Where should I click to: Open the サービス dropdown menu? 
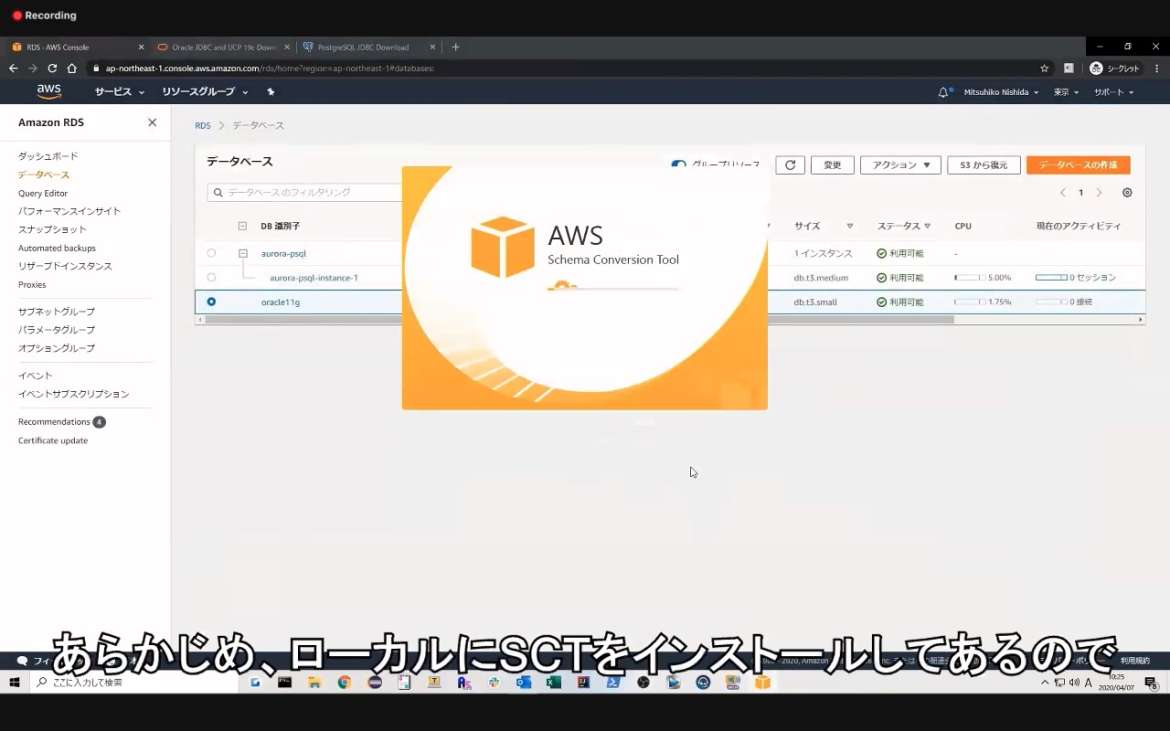(119, 92)
